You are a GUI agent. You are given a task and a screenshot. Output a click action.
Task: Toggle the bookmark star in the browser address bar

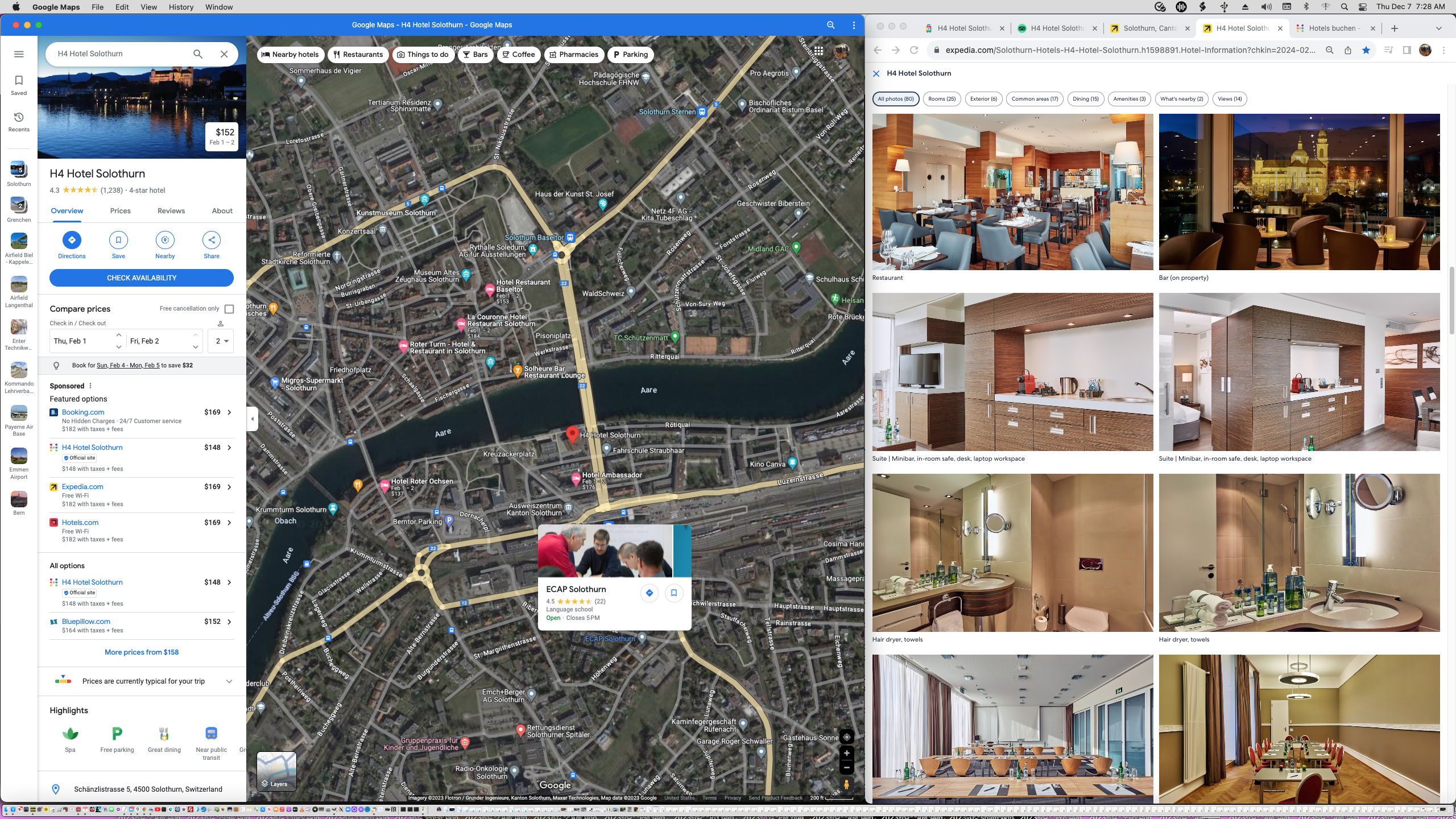click(1366, 50)
